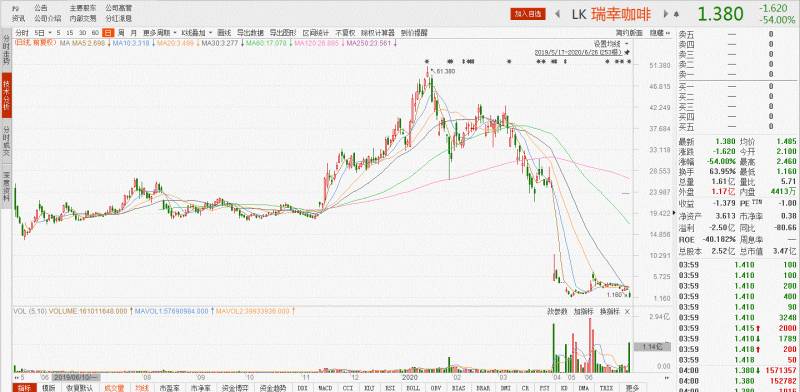Click next stock arrow after 瑞幸咖啡
The image size is (800, 392).
(x=665, y=14)
